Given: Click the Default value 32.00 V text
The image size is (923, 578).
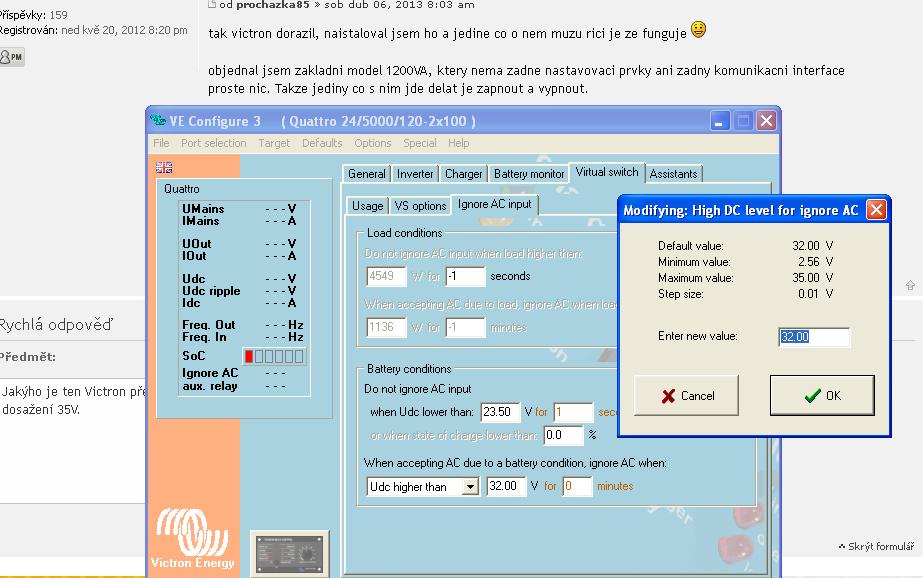Looking at the screenshot, I should tap(745, 245).
